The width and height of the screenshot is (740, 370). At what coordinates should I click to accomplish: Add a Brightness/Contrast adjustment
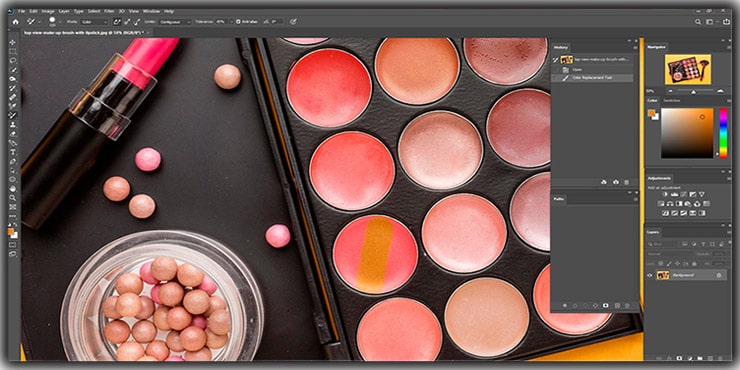[x=665, y=194]
